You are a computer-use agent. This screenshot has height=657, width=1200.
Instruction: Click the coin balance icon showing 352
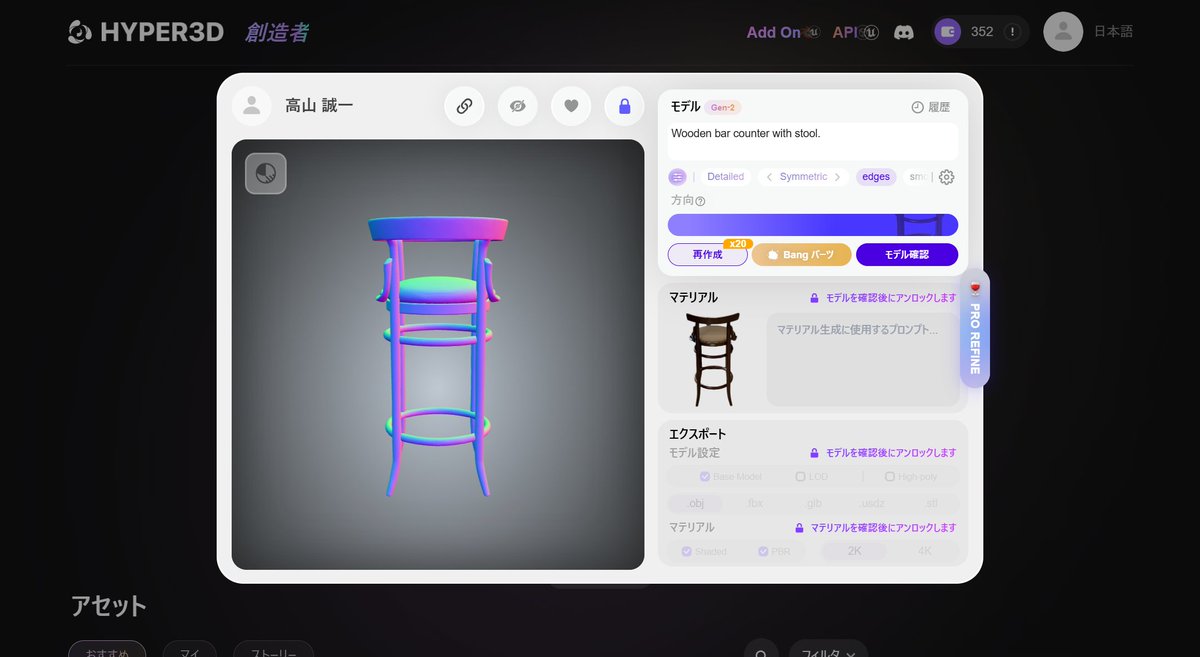(947, 31)
